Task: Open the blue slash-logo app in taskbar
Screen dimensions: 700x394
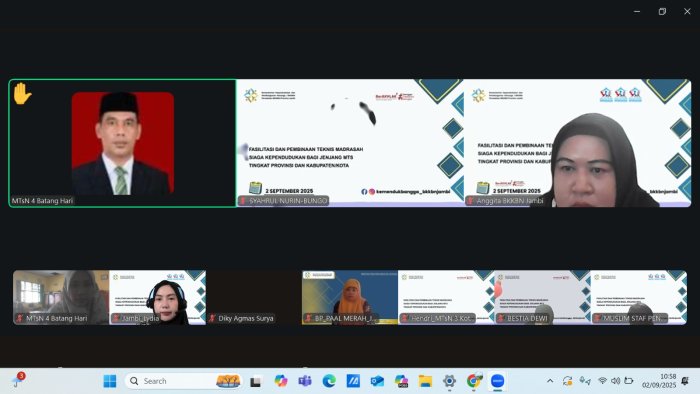Action: [x=353, y=381]
